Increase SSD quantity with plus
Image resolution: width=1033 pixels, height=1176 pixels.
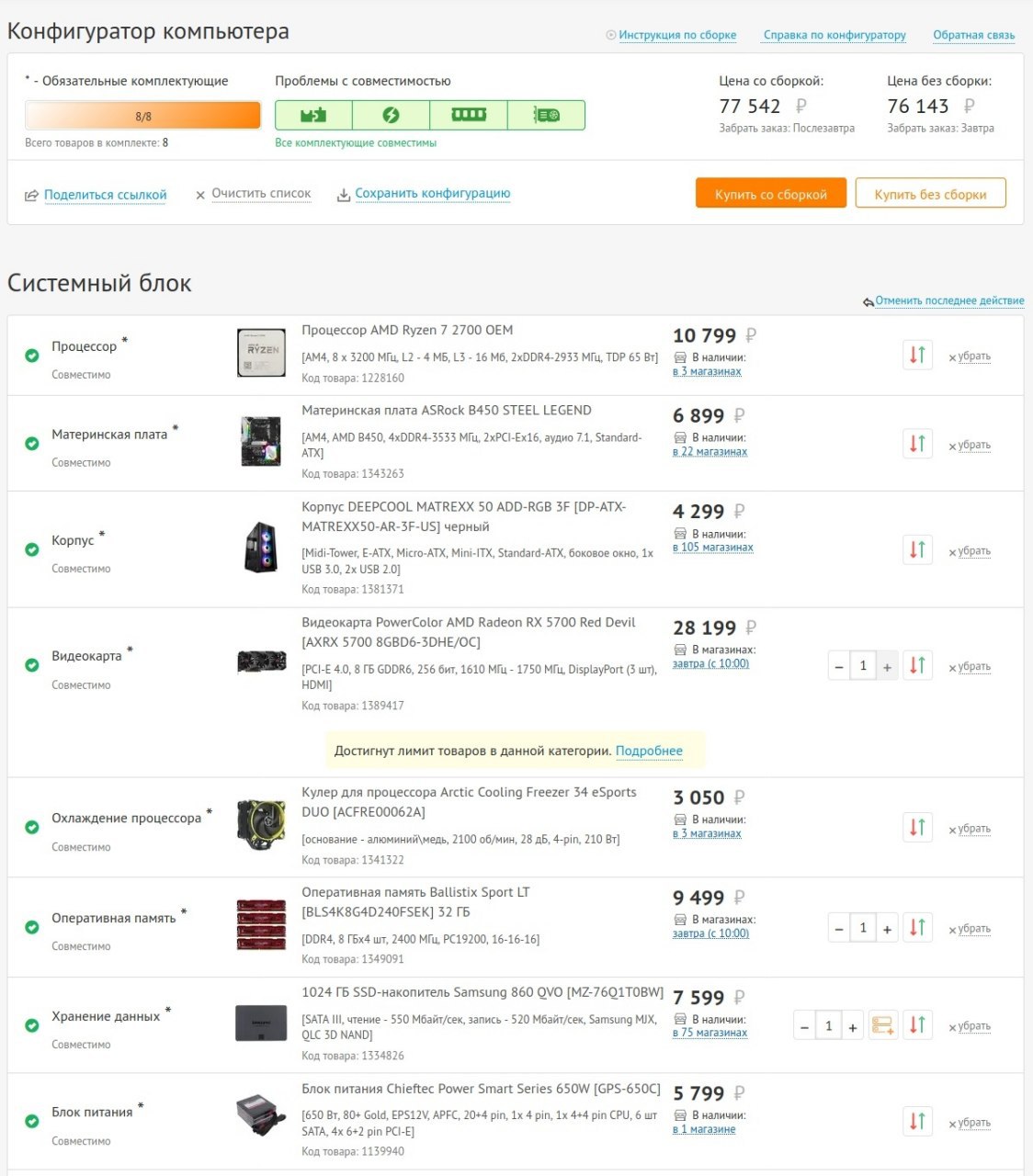point(853,1026)
